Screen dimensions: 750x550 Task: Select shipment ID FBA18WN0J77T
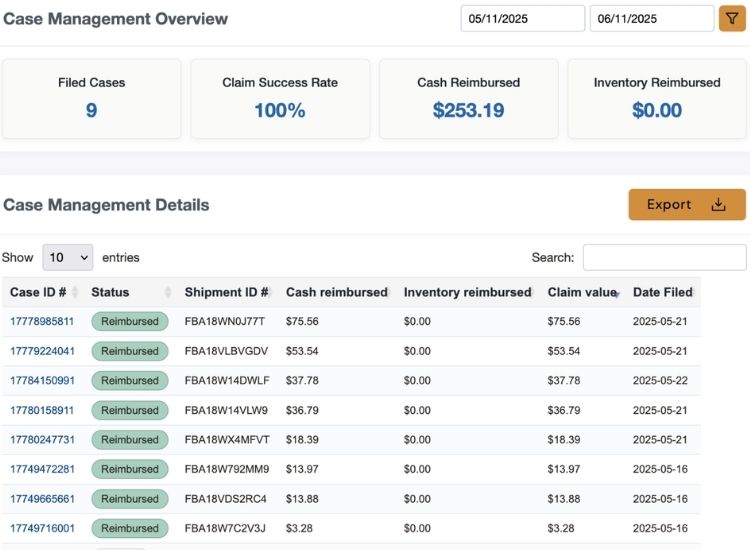[225, 321]
